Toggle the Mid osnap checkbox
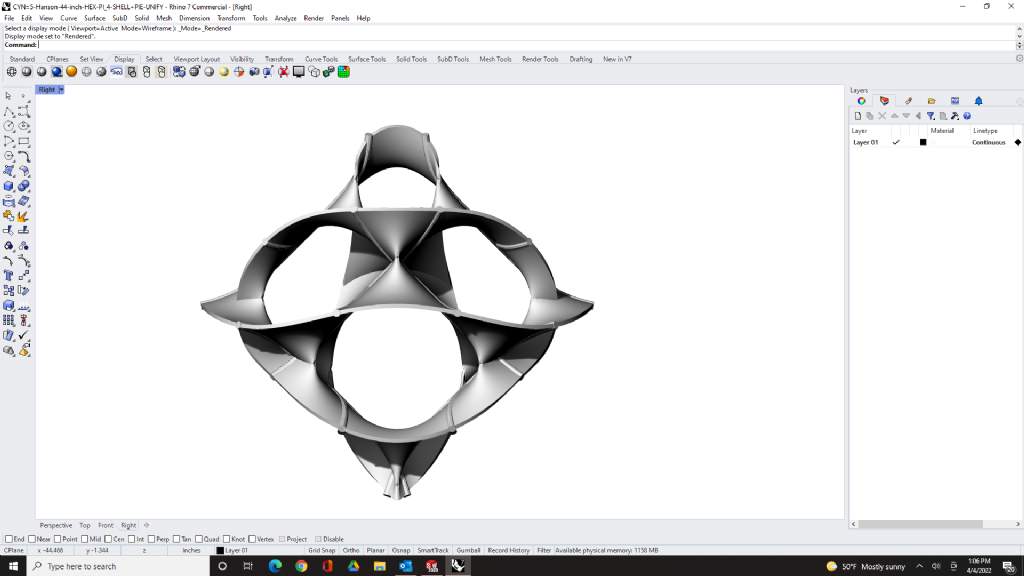Image resolution: width=1024 pixels, height=576 pixels. tap(84, 539)
